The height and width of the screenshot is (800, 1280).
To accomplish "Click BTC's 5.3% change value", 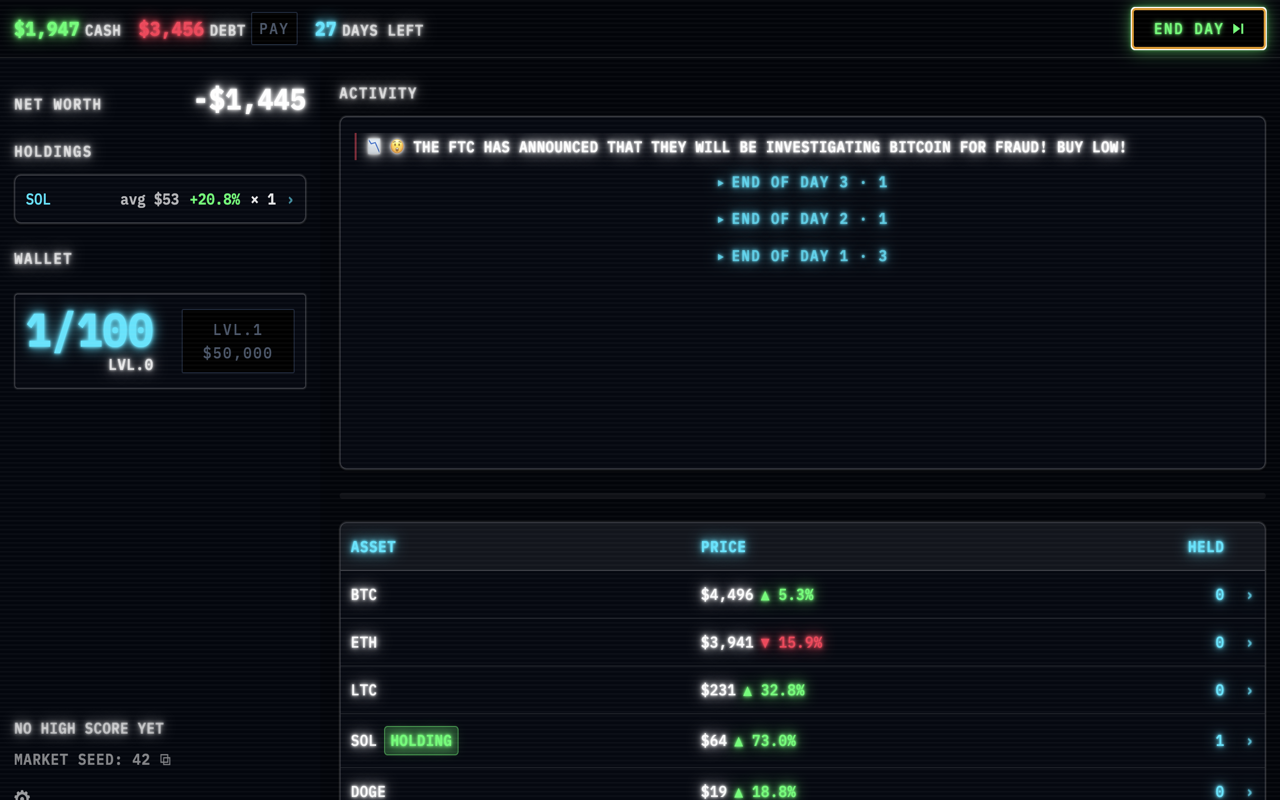I will (x=796, y=595).
